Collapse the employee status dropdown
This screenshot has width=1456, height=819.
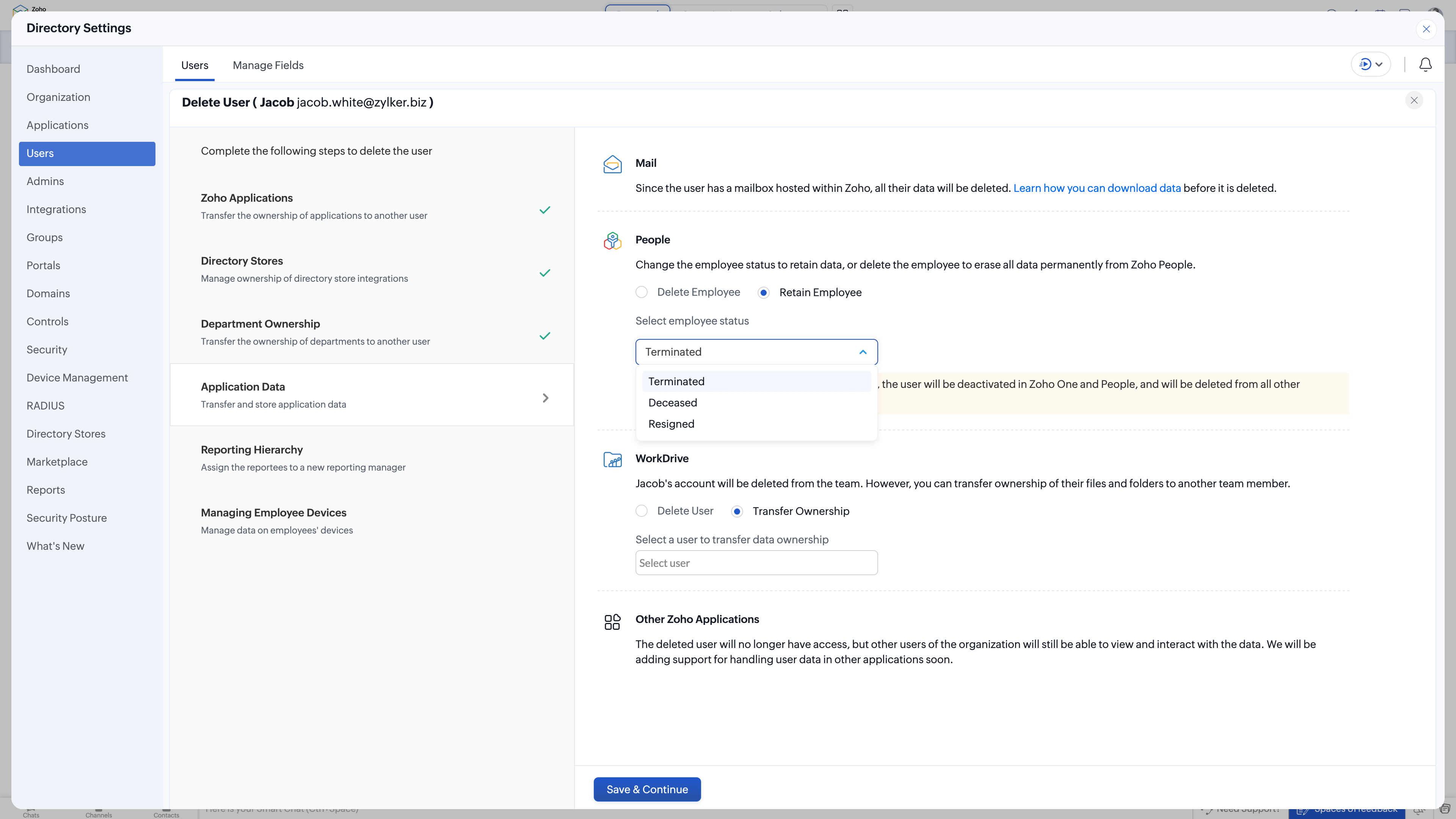(863, 351)
